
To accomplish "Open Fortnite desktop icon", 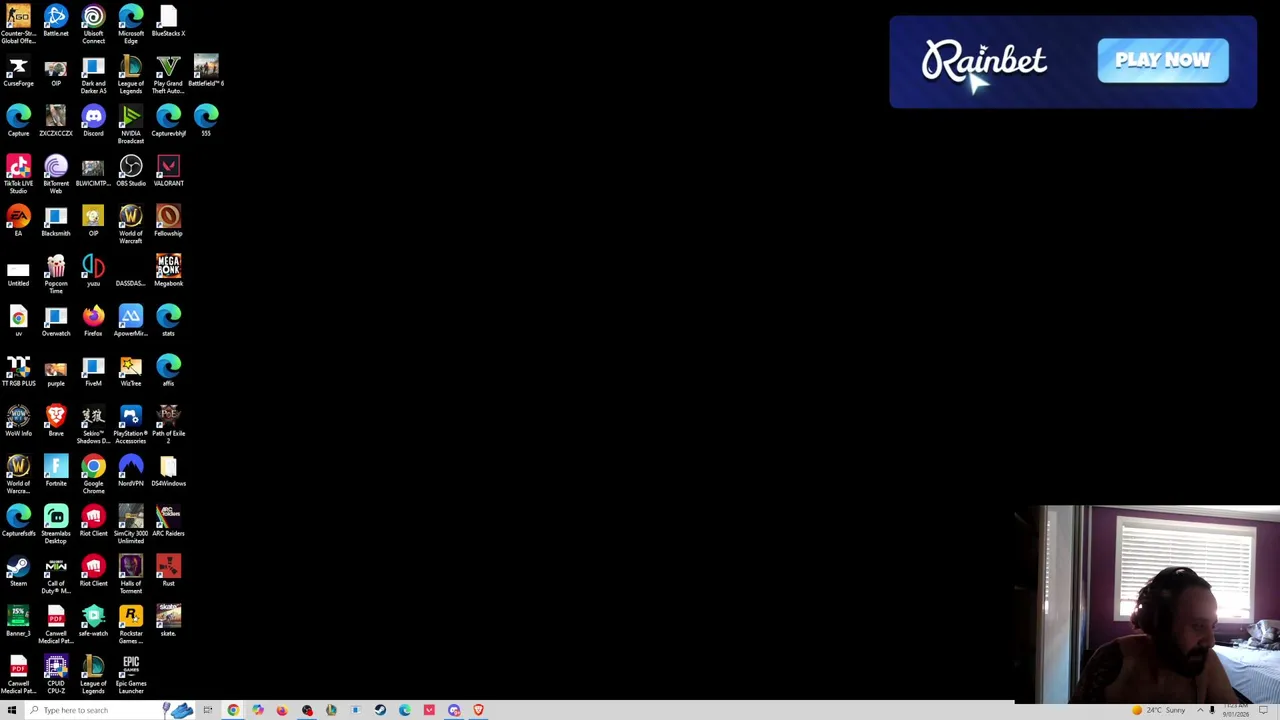I will (56, 471).
